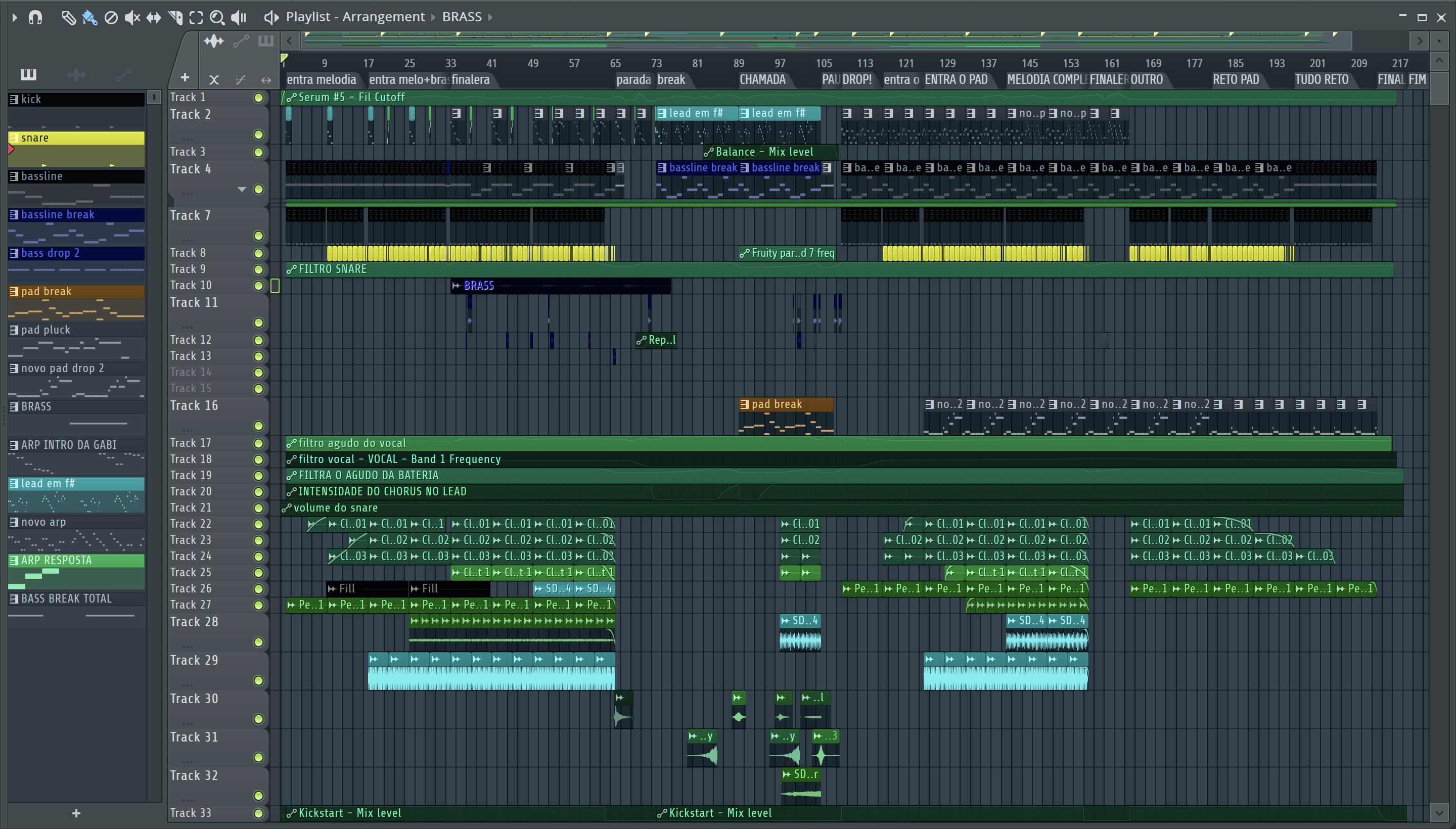The width and height of the screenshot is (1456, 829).
Task: Select the Slip tool
Action: click(x=154, y=18)
